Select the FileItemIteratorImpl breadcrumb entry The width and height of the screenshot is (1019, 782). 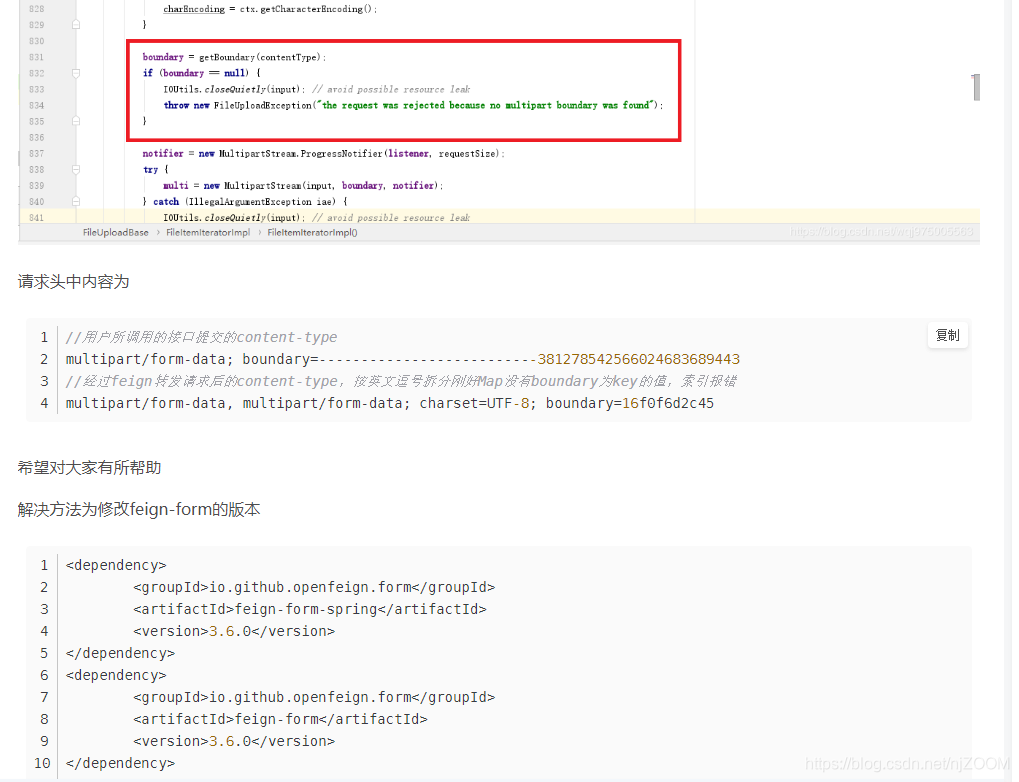point(207,232)
